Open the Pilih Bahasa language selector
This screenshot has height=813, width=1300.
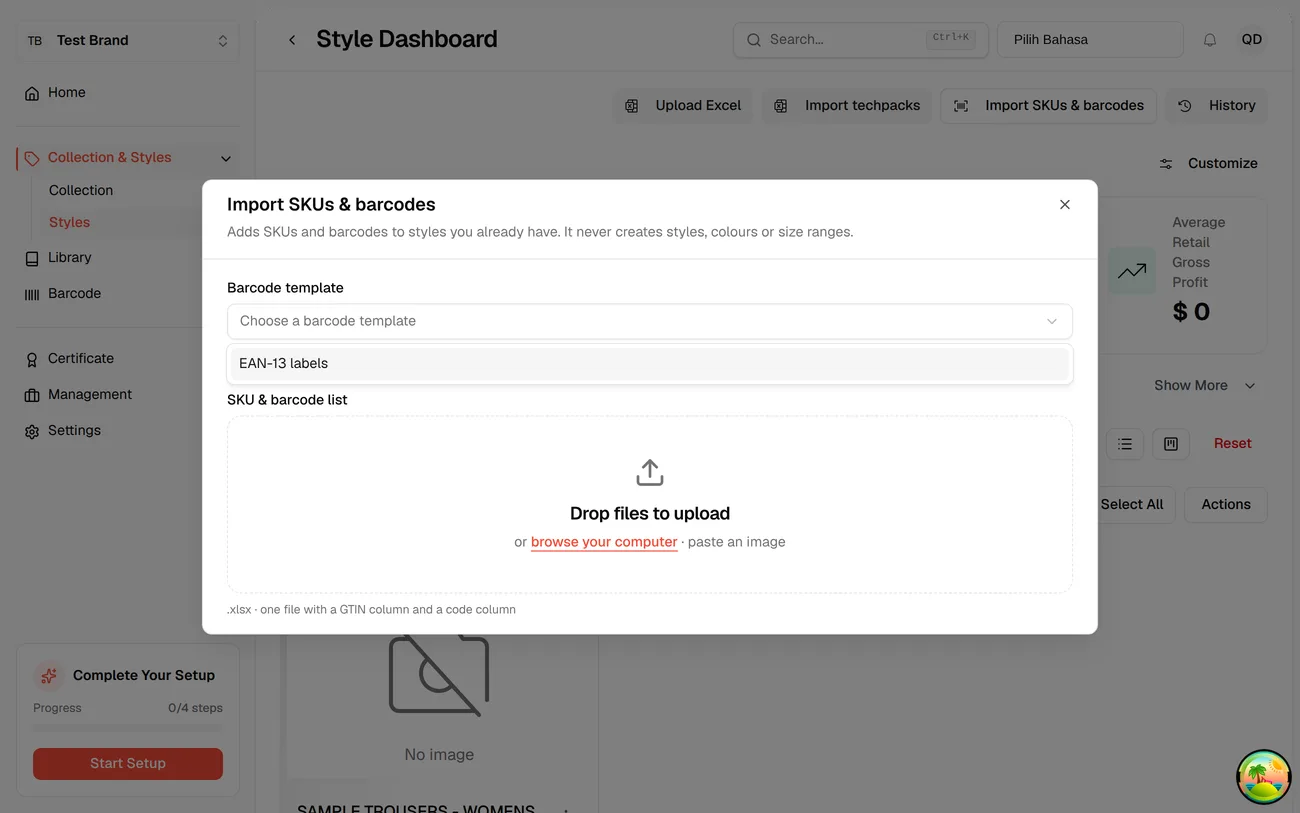click(x=1090, y=40)
